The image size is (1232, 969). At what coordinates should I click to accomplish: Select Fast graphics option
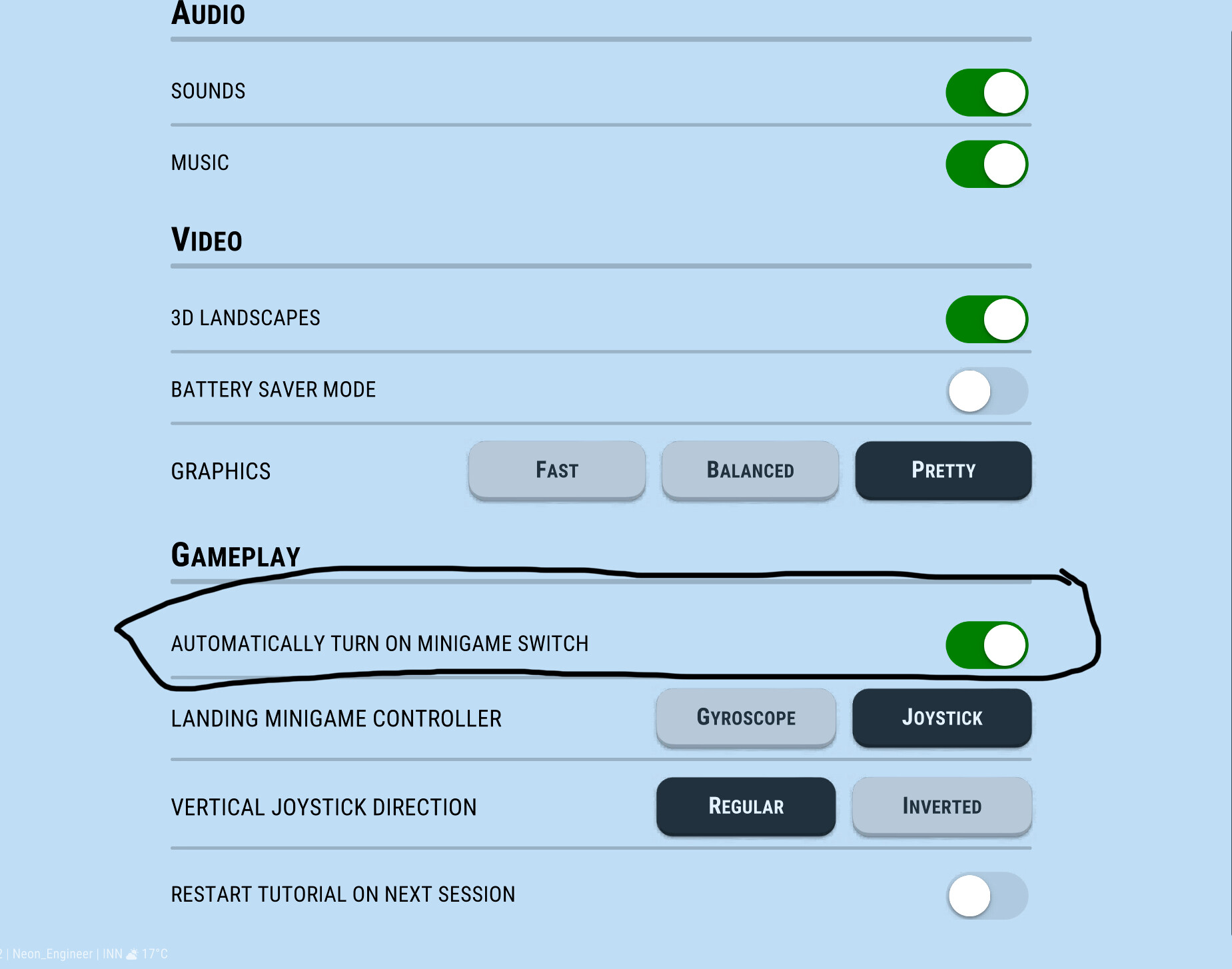coord(557,471)
